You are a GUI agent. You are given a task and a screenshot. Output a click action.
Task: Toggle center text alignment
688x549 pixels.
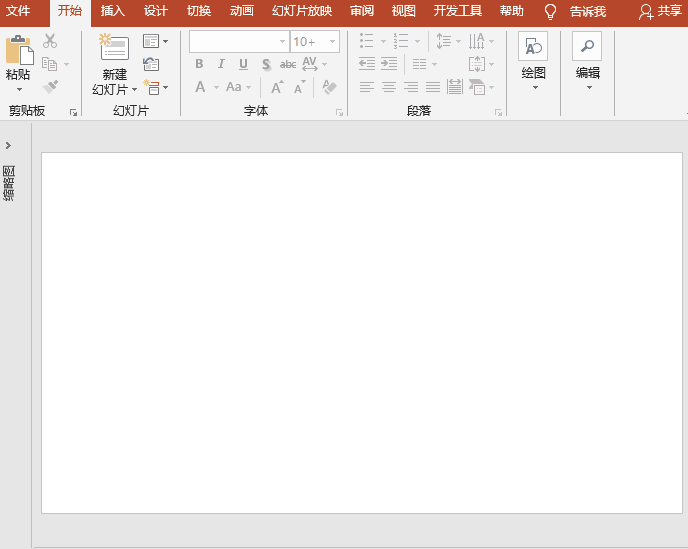pyautogui.click(x=389, y=87)
